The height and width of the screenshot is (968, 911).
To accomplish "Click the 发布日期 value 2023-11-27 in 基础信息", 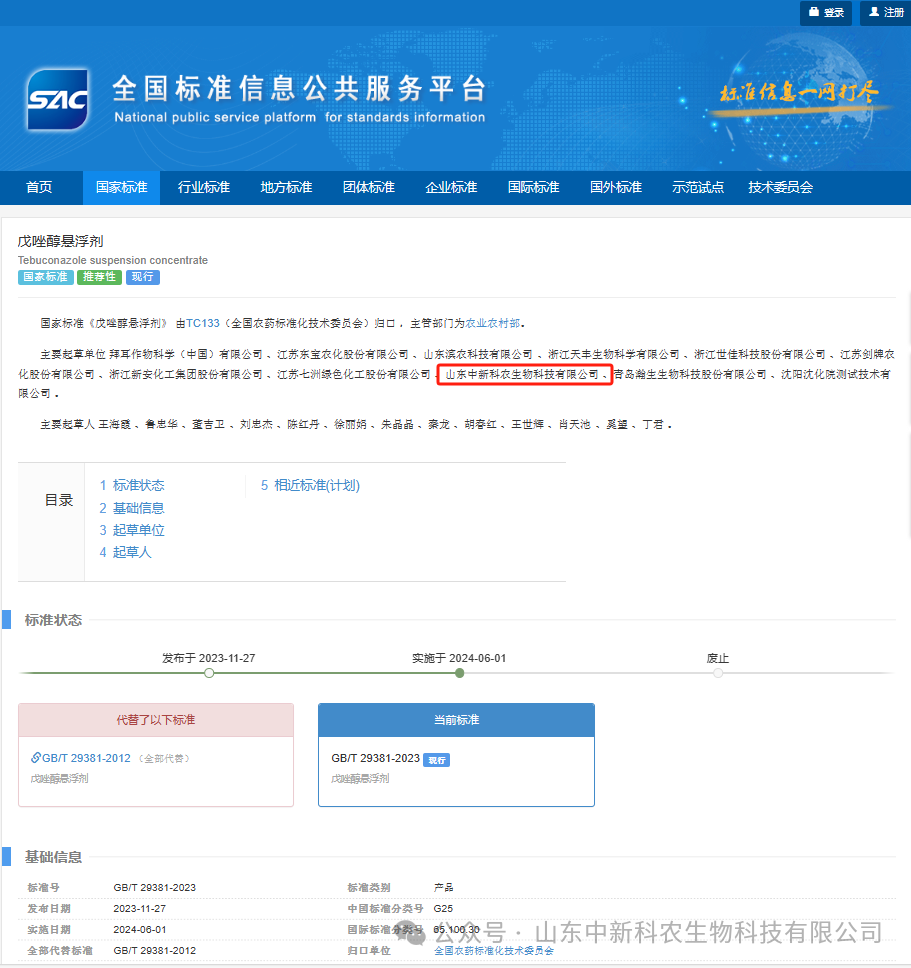I will tap(139, 909).
